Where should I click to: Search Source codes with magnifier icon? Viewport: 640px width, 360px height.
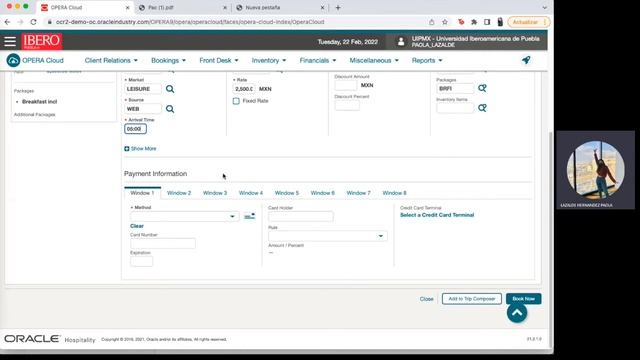170,109
